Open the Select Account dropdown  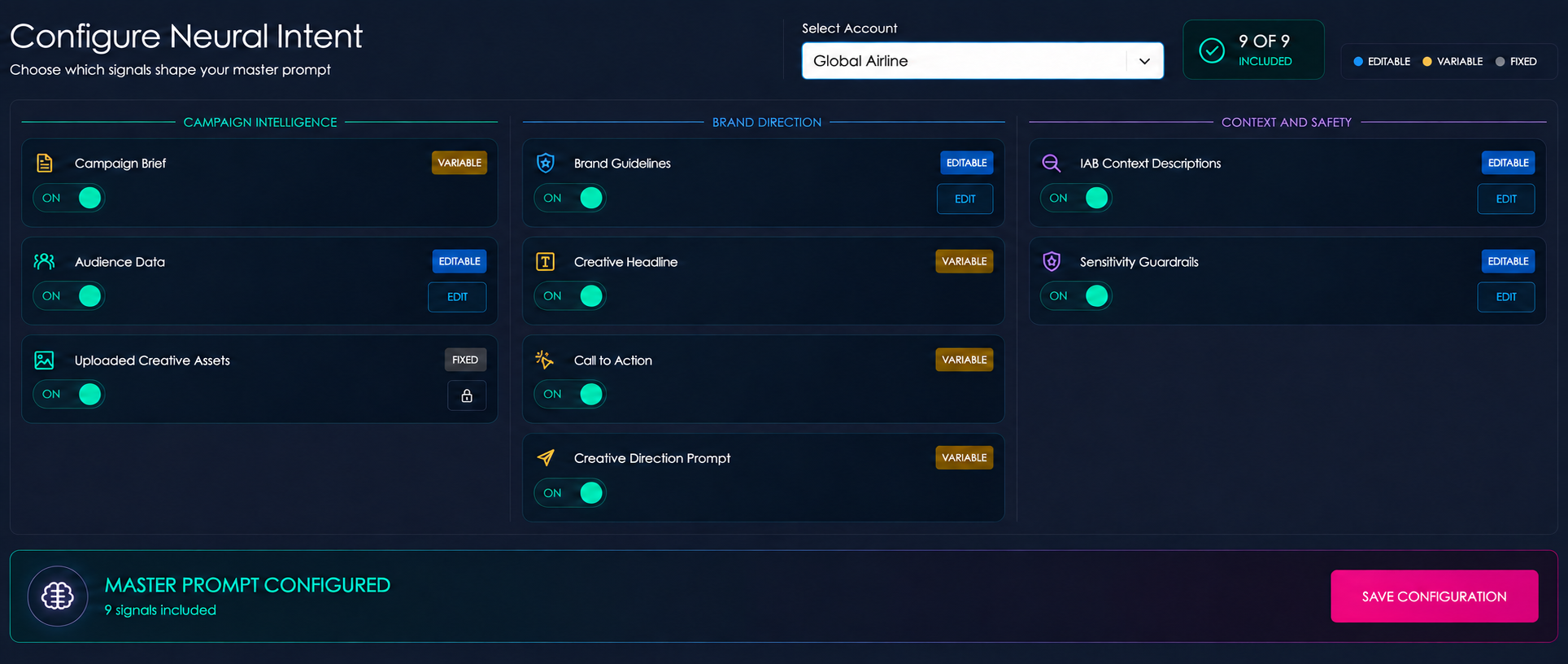(x=982, y=61)
